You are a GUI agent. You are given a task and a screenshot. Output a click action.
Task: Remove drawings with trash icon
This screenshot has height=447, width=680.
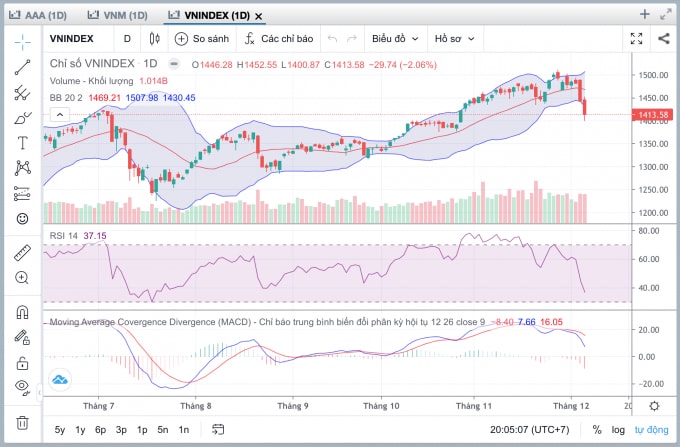click(23, 422)
